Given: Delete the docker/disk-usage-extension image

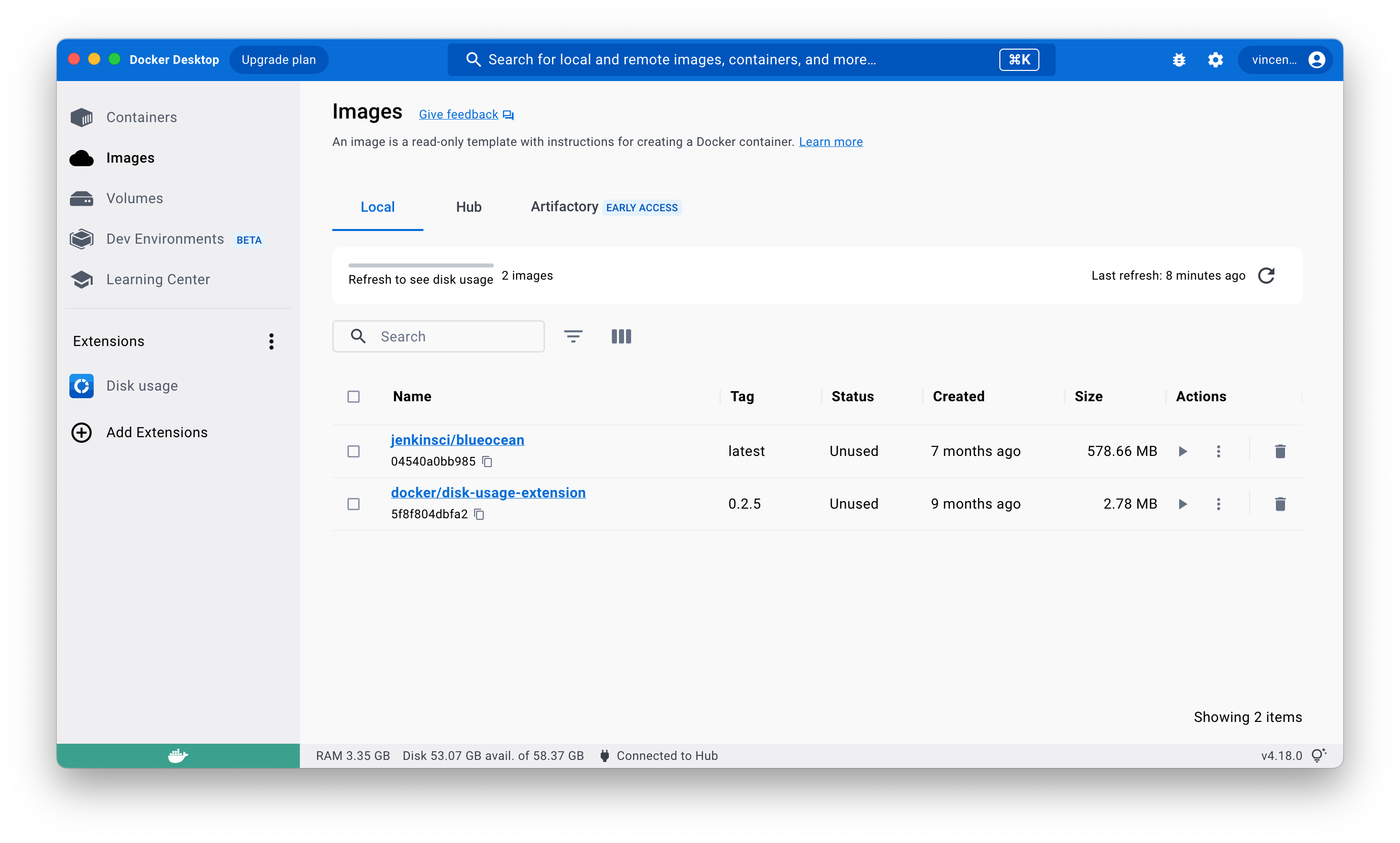Looking at the screenshot, I should point(1280,504).
